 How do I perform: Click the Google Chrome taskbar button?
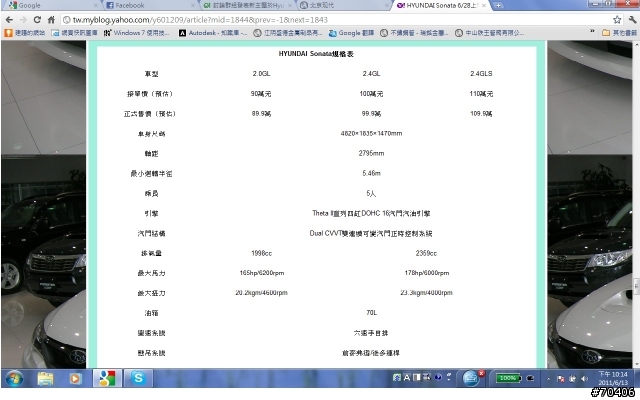tap(107, 378)
